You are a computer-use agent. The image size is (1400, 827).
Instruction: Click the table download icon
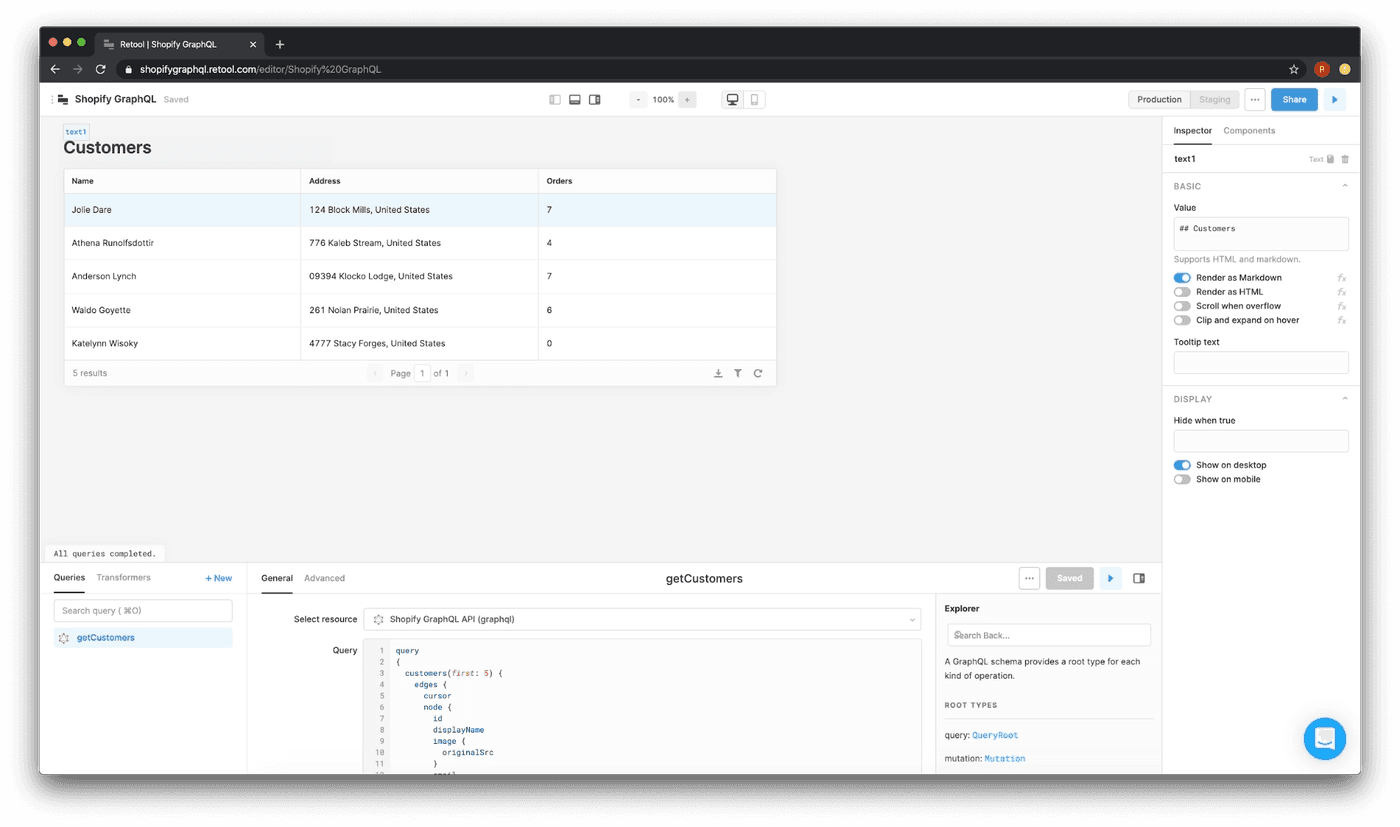(718, 373)
